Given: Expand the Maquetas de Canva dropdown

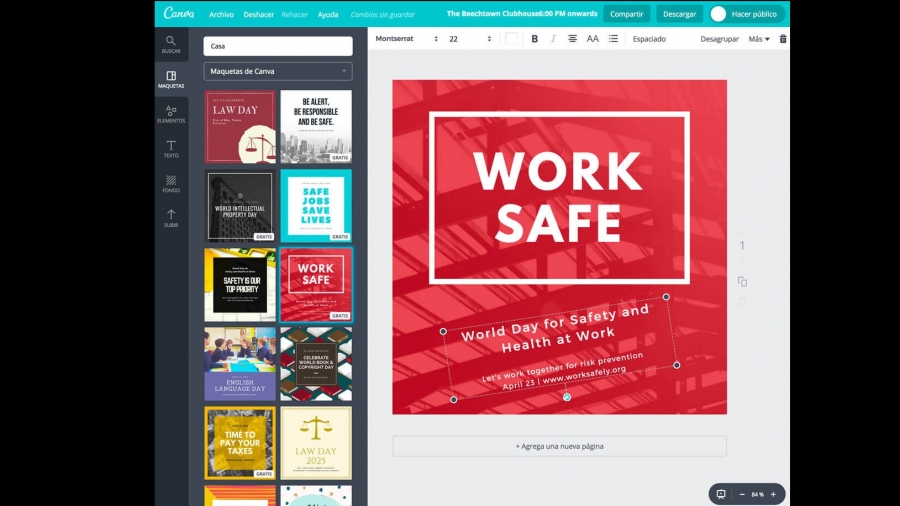Looking at the screenshot, I should pyautogui.click(x=278, y=71).
